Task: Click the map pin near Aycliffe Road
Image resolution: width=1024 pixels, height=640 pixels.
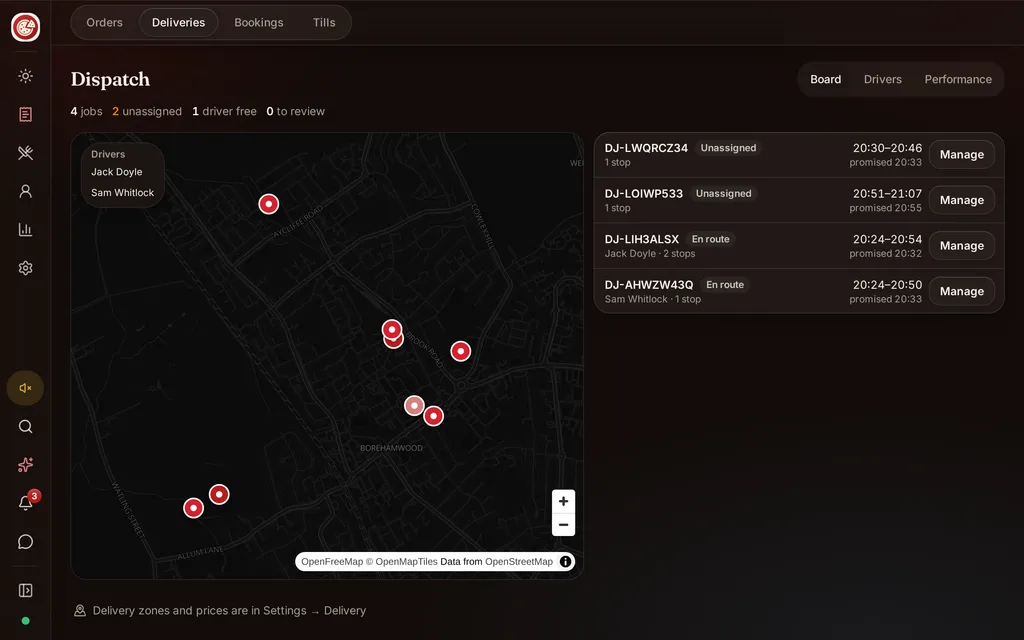Action: tap(268, 204)
